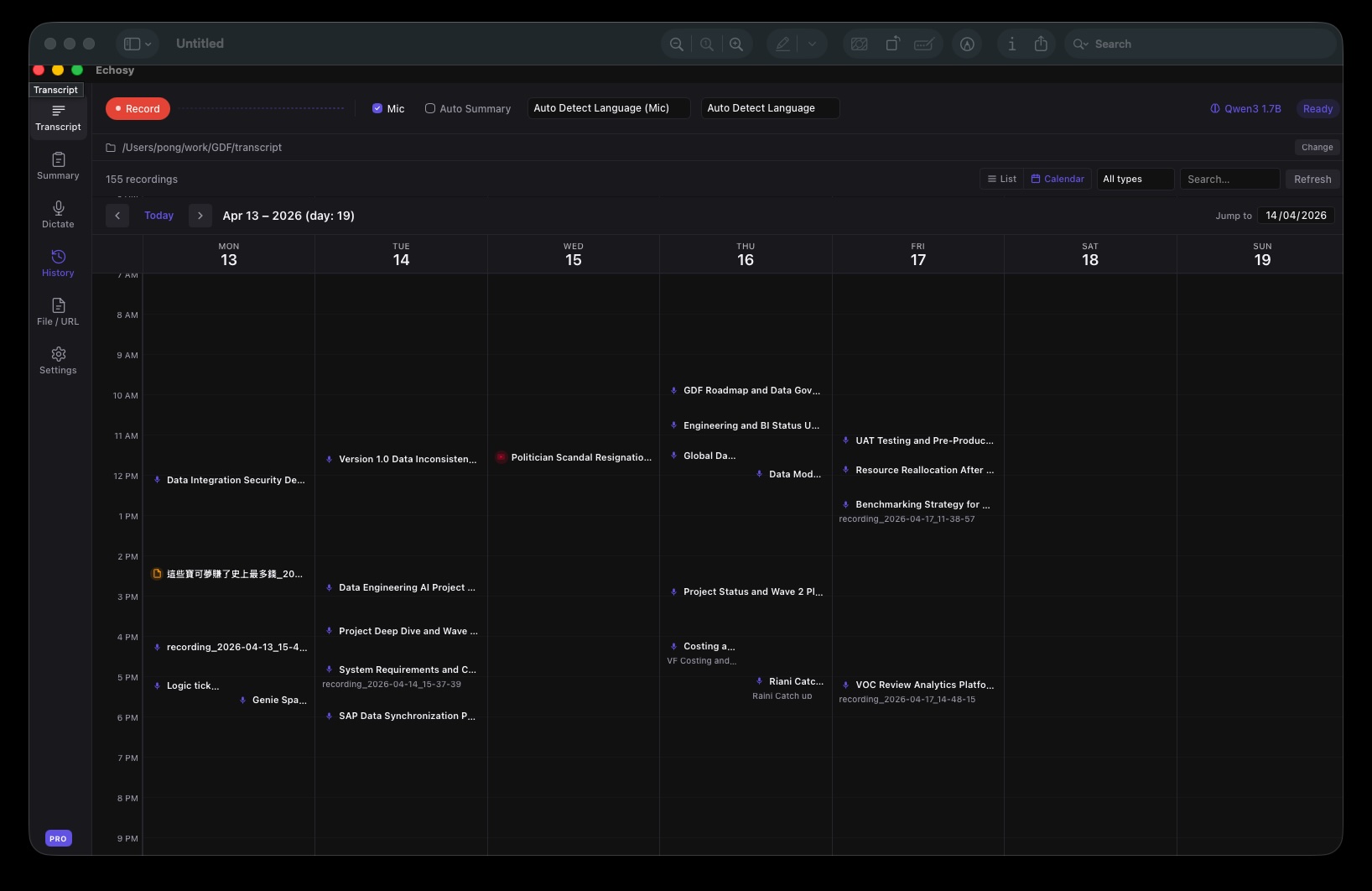Open Engineering and BI Status U... event
The width and height of the screenshot is (1372, 891).
746,425
